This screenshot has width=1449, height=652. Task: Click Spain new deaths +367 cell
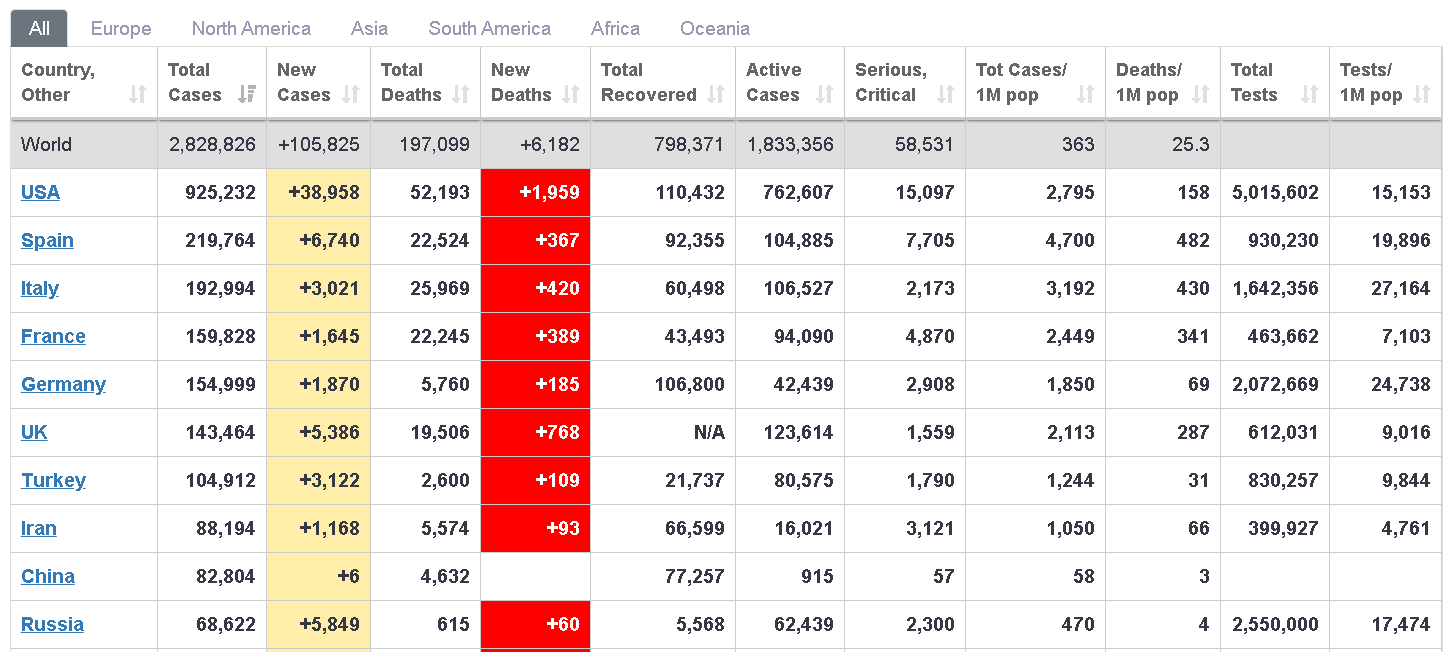pos(535,240)
